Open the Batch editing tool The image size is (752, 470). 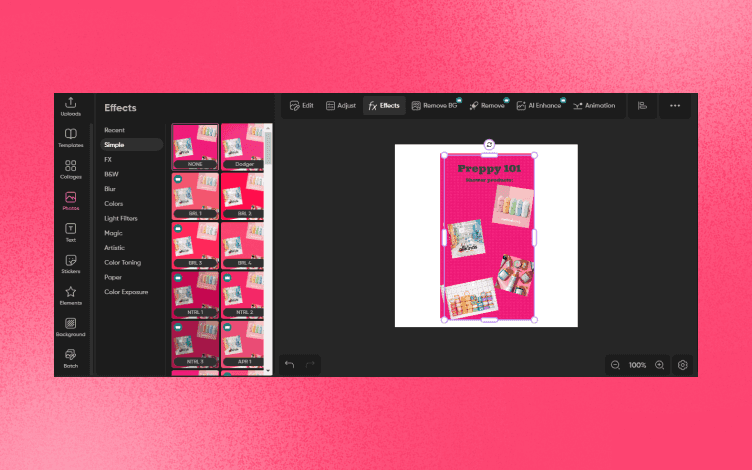pos(70,359)
